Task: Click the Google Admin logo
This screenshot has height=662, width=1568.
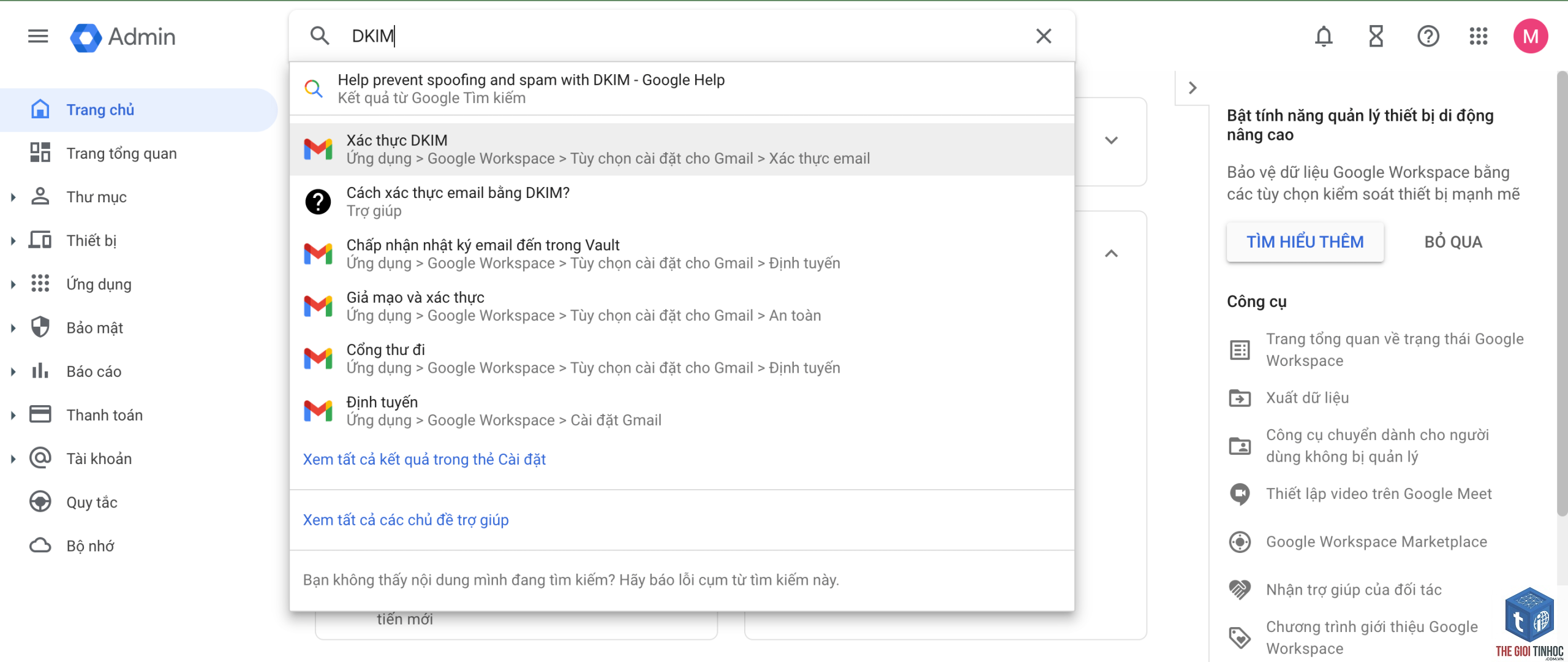Action: pos(123,37)
